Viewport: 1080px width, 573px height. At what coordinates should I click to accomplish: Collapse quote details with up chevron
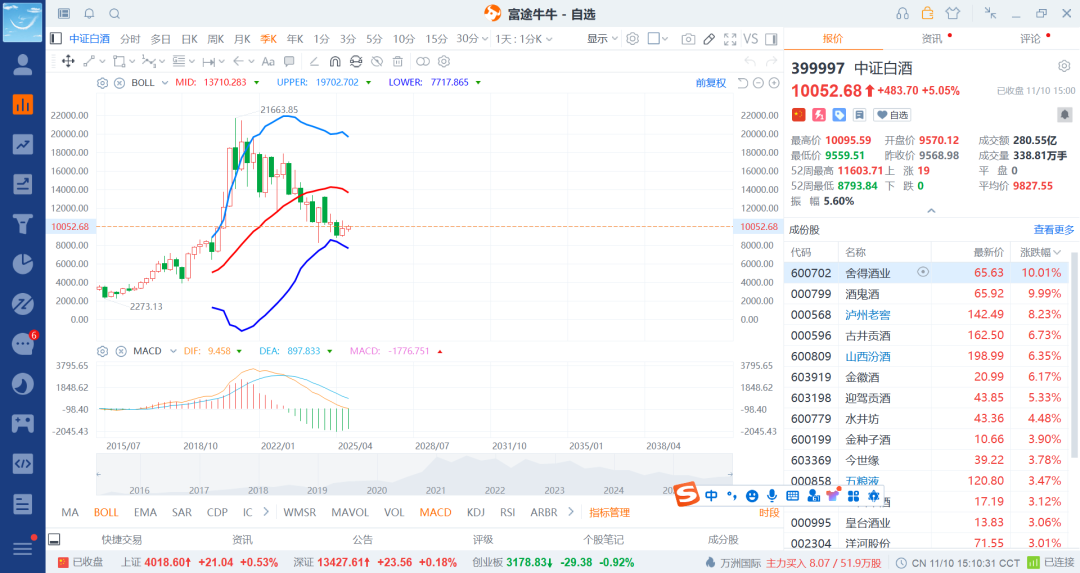pos(931,211)
